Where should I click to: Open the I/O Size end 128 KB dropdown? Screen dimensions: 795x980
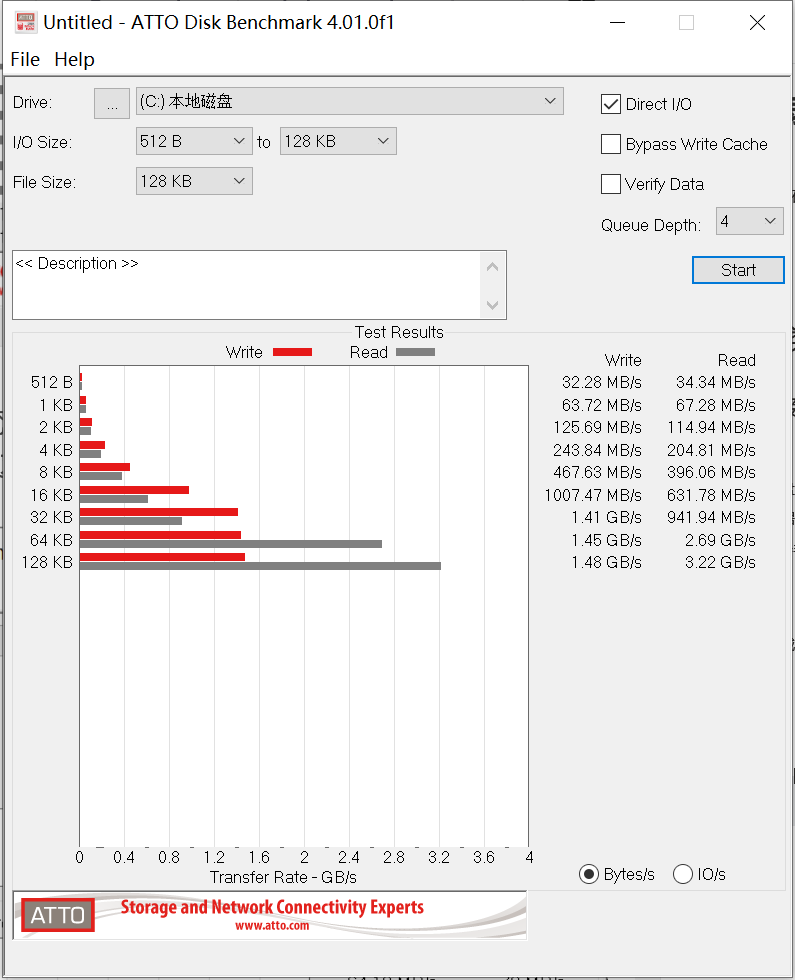click(x=338, y=141)
